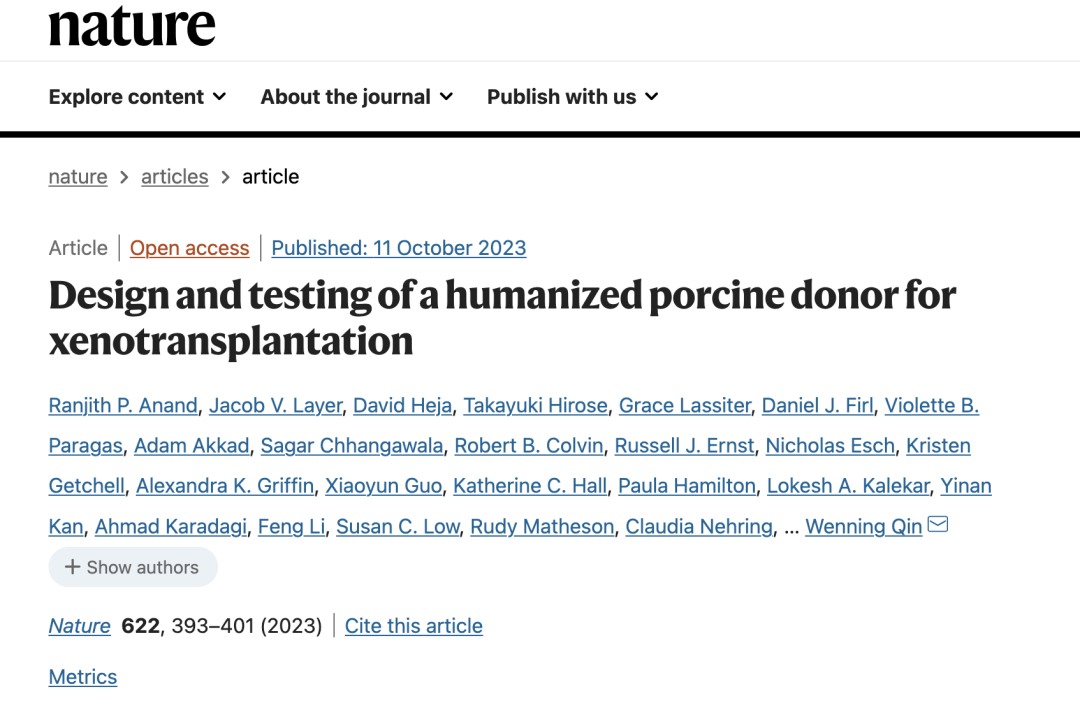Click the Nature logo

click(x=132, y=26)
